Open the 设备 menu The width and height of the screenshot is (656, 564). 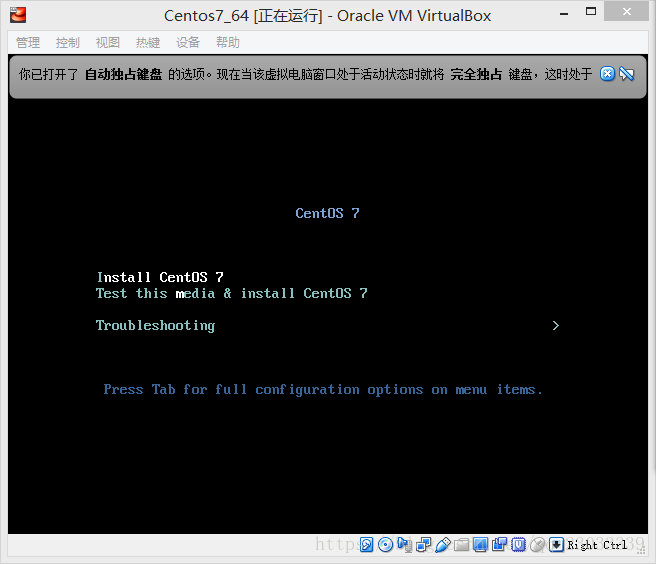(188, 42)
